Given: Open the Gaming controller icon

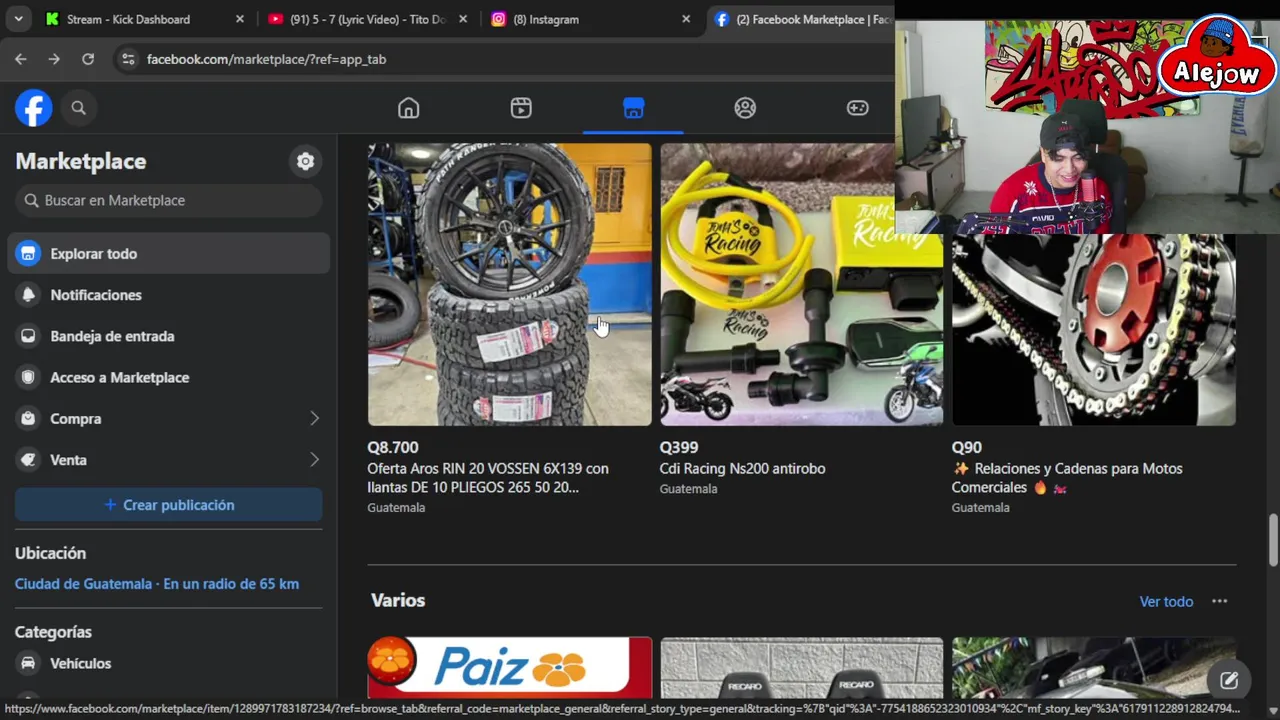Looking at the screenshot, I should (857, 108).
